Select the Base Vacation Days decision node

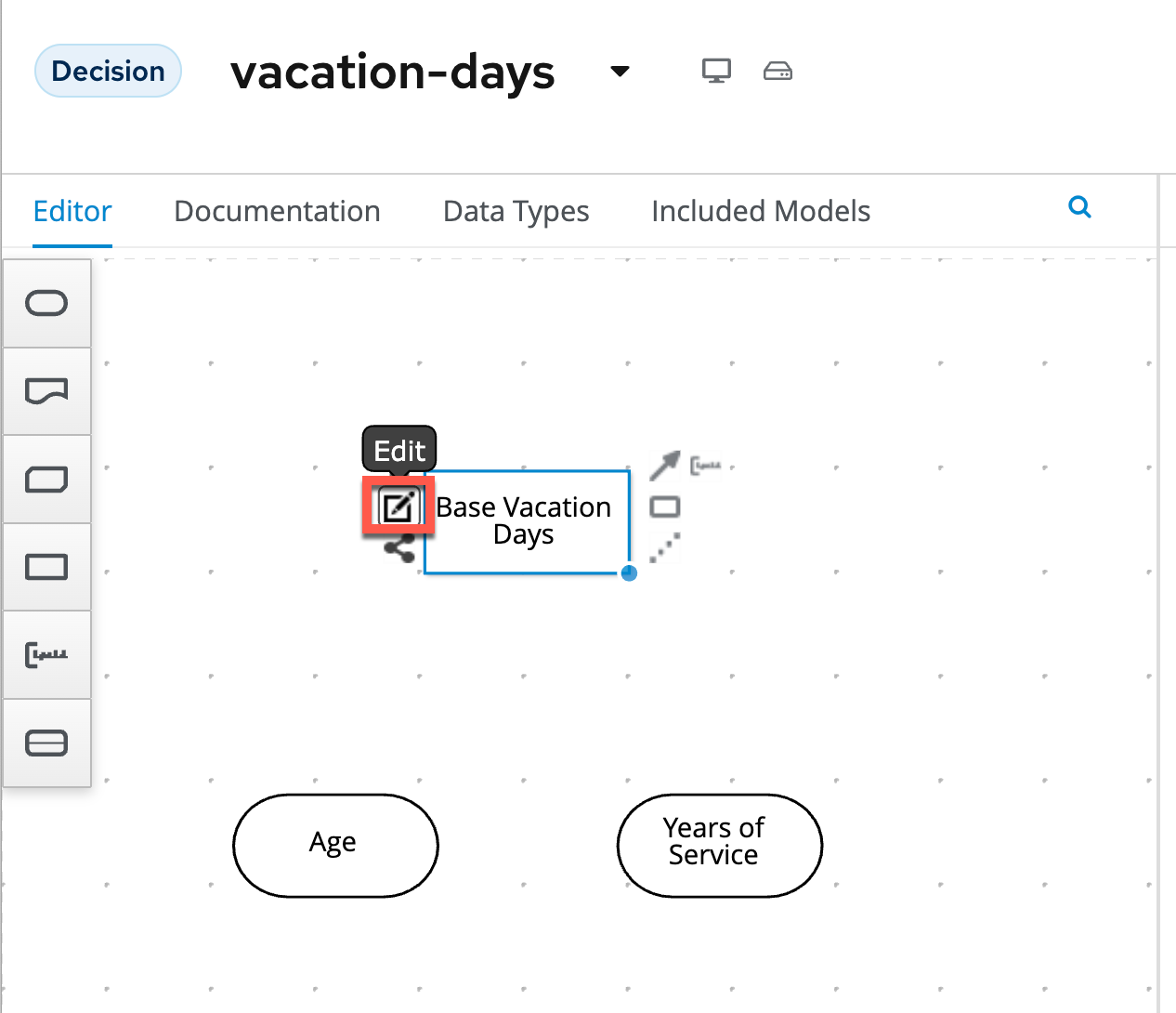pyautogui.click(x=527, y=521)
